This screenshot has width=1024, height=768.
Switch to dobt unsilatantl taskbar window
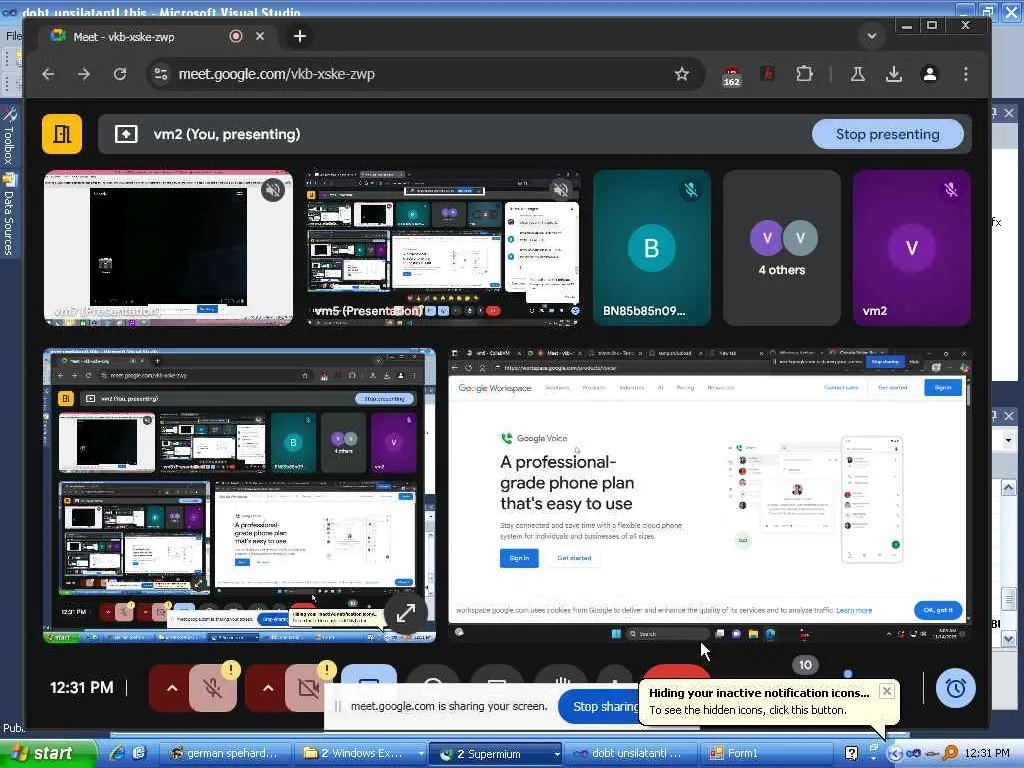(x=629, y=754)
